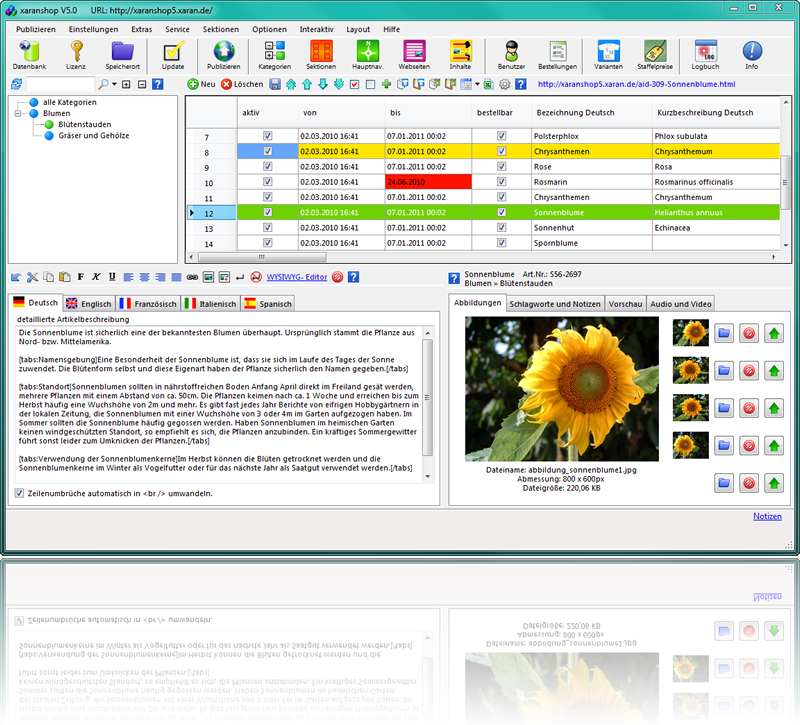Click the Neu button

pos(202,84)
